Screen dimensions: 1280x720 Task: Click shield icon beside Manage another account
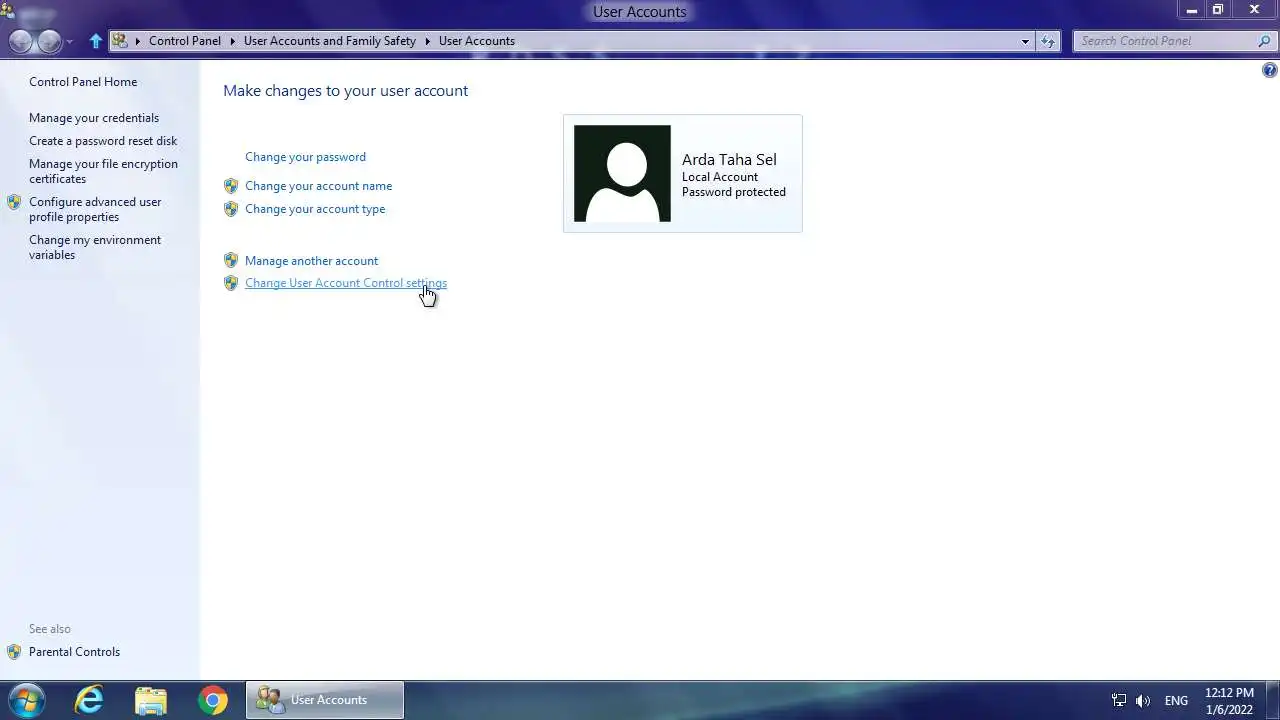(x=231, y=261)
